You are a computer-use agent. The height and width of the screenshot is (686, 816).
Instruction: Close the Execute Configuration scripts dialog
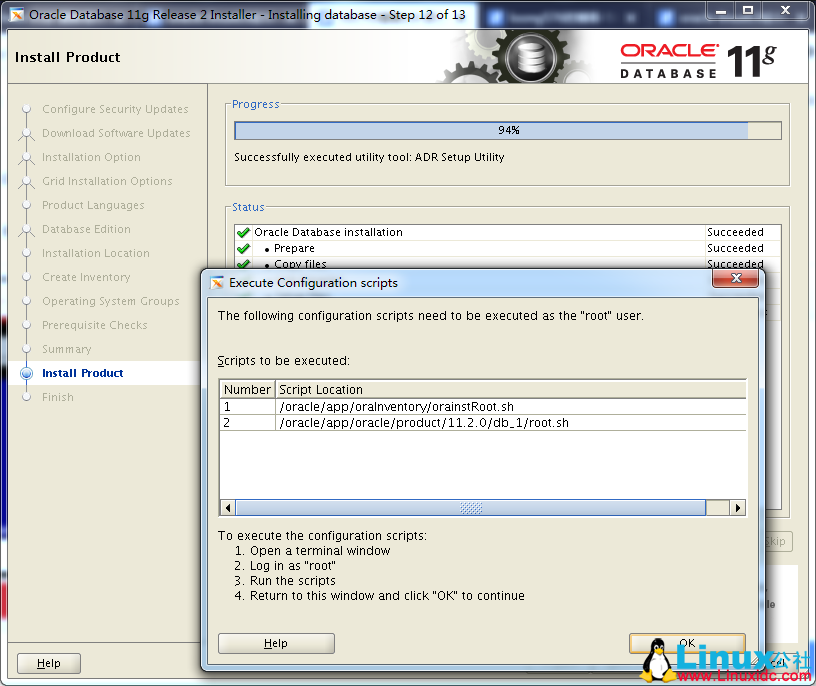[x=736, y=280]
